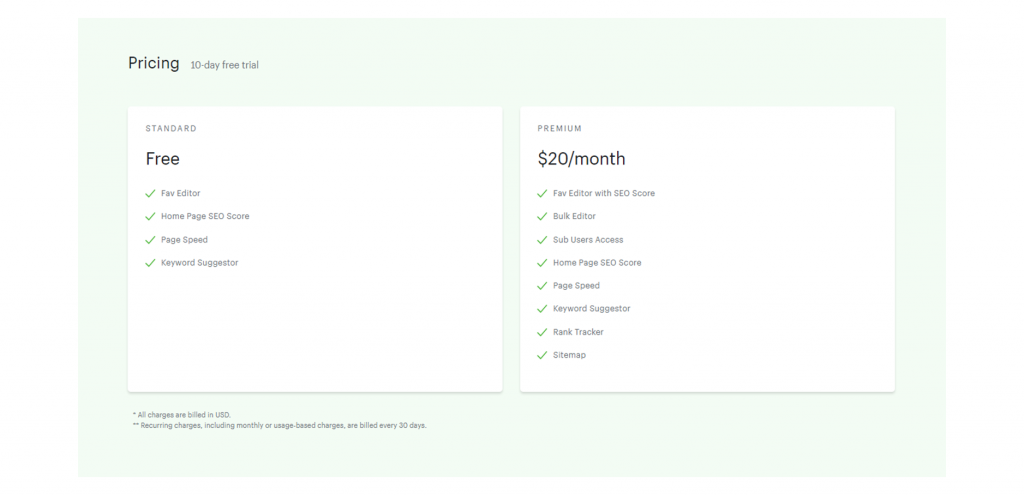The image size is (1024, 495).
Task: Click the checkmark beside Fav Editor
Action: pyautogui.click(x=150, y=193)
